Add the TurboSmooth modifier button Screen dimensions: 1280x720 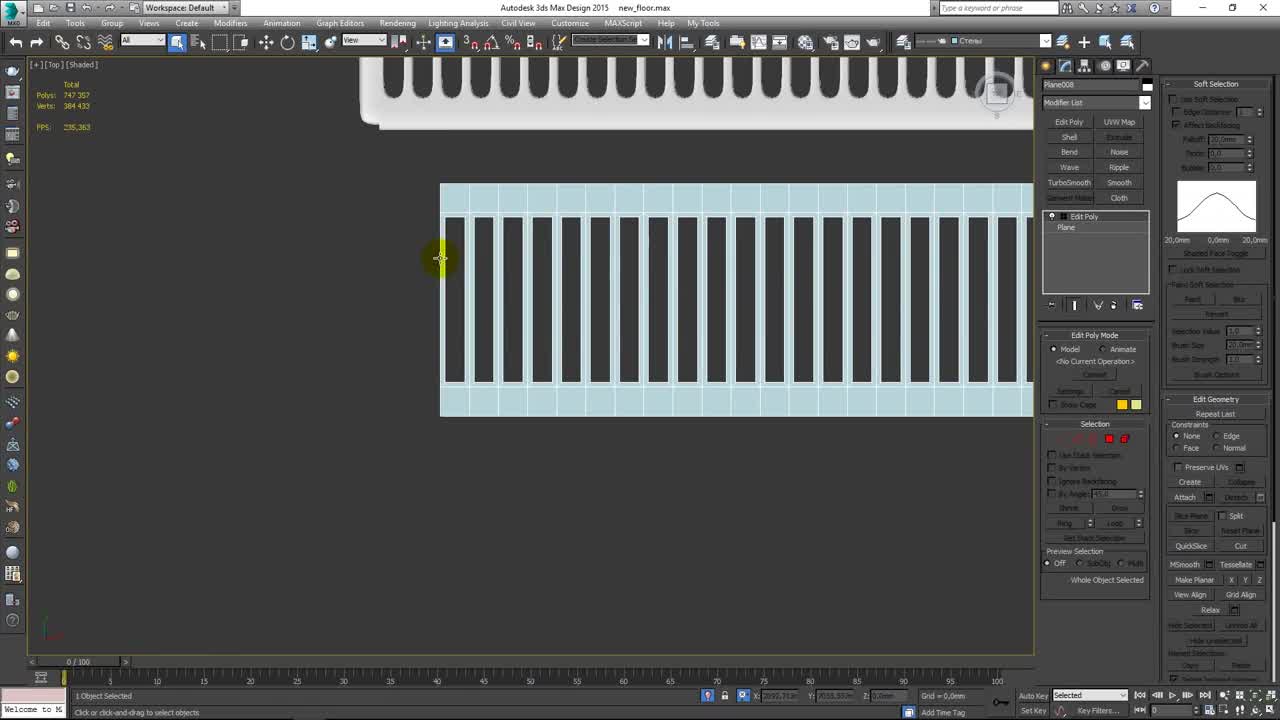1069,183
